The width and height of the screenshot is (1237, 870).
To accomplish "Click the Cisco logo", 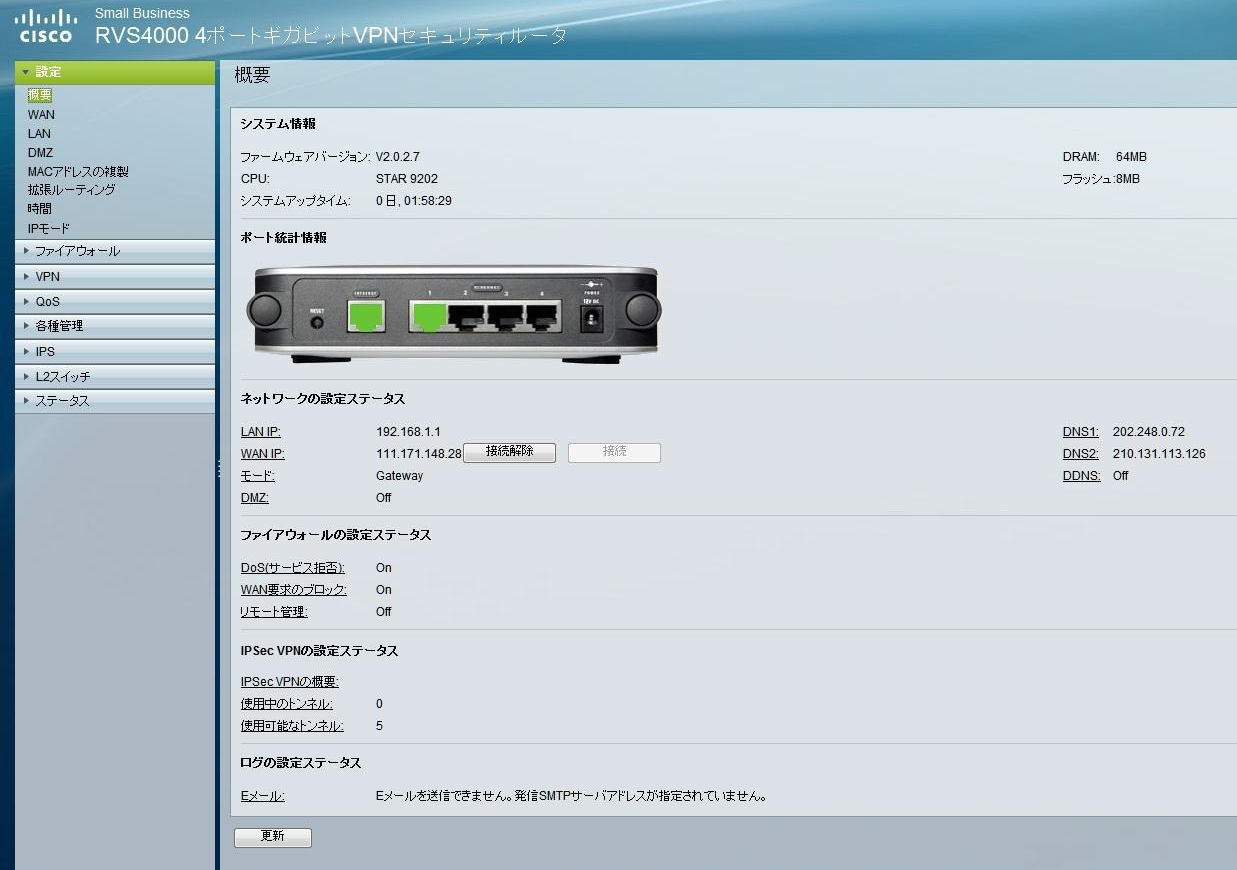I will pos(47,26).
